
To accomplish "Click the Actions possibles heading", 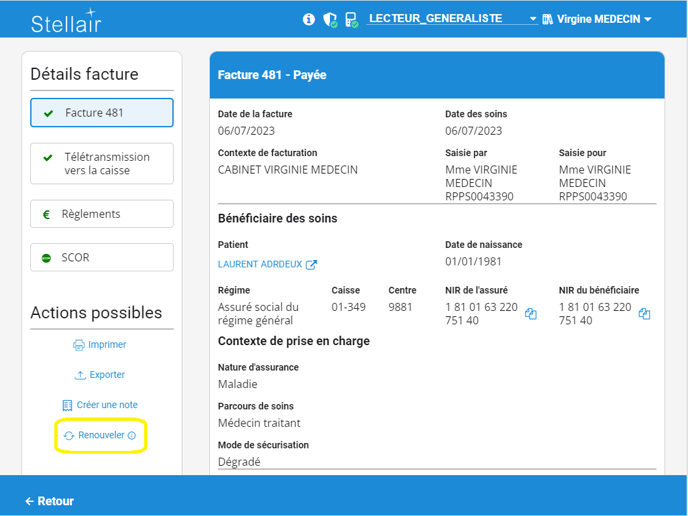I will click(x=96, y=313).
